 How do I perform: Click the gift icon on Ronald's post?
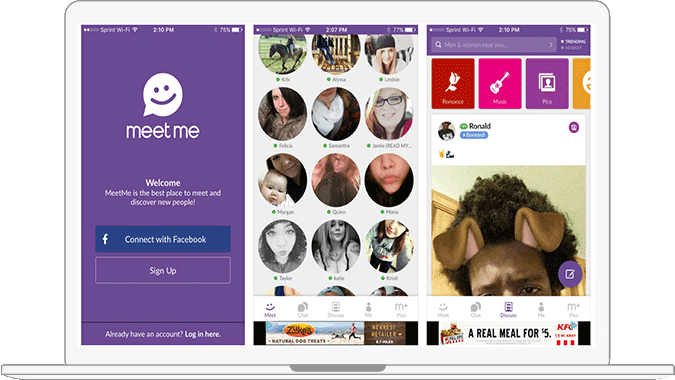[574, 127]
